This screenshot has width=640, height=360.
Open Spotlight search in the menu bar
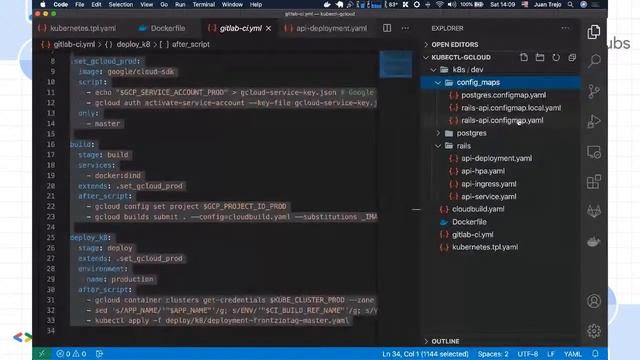coord(570,4)
